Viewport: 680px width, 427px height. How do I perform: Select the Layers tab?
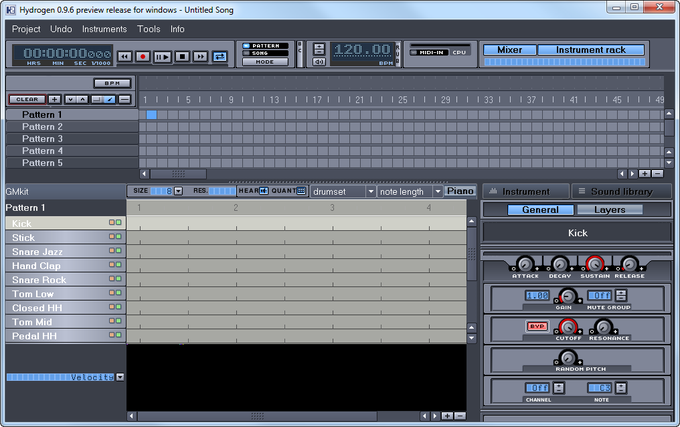[610, 210]
